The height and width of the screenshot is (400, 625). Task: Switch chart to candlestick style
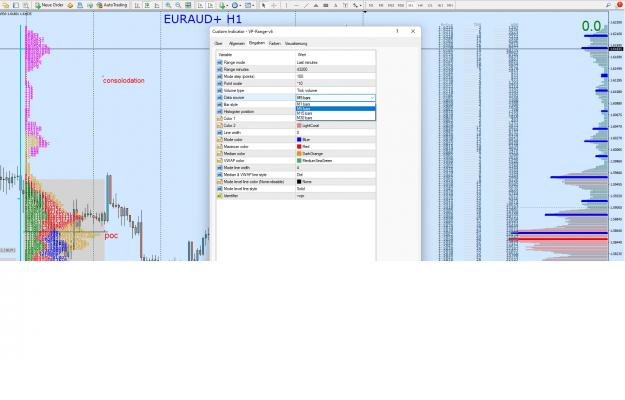pyautogui.click(x=147, y=5)
